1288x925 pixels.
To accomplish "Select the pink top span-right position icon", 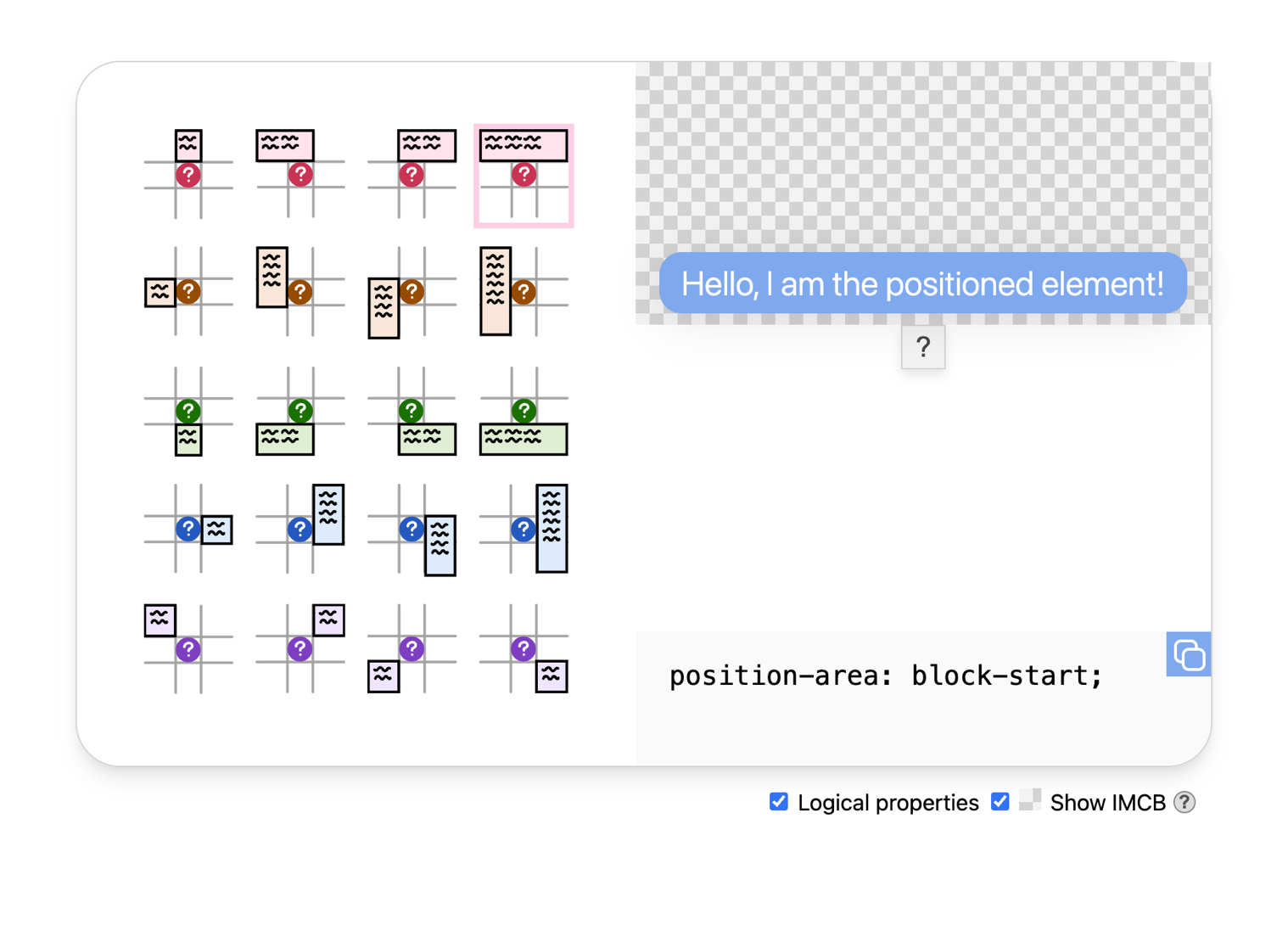I will tap(412, 173).
